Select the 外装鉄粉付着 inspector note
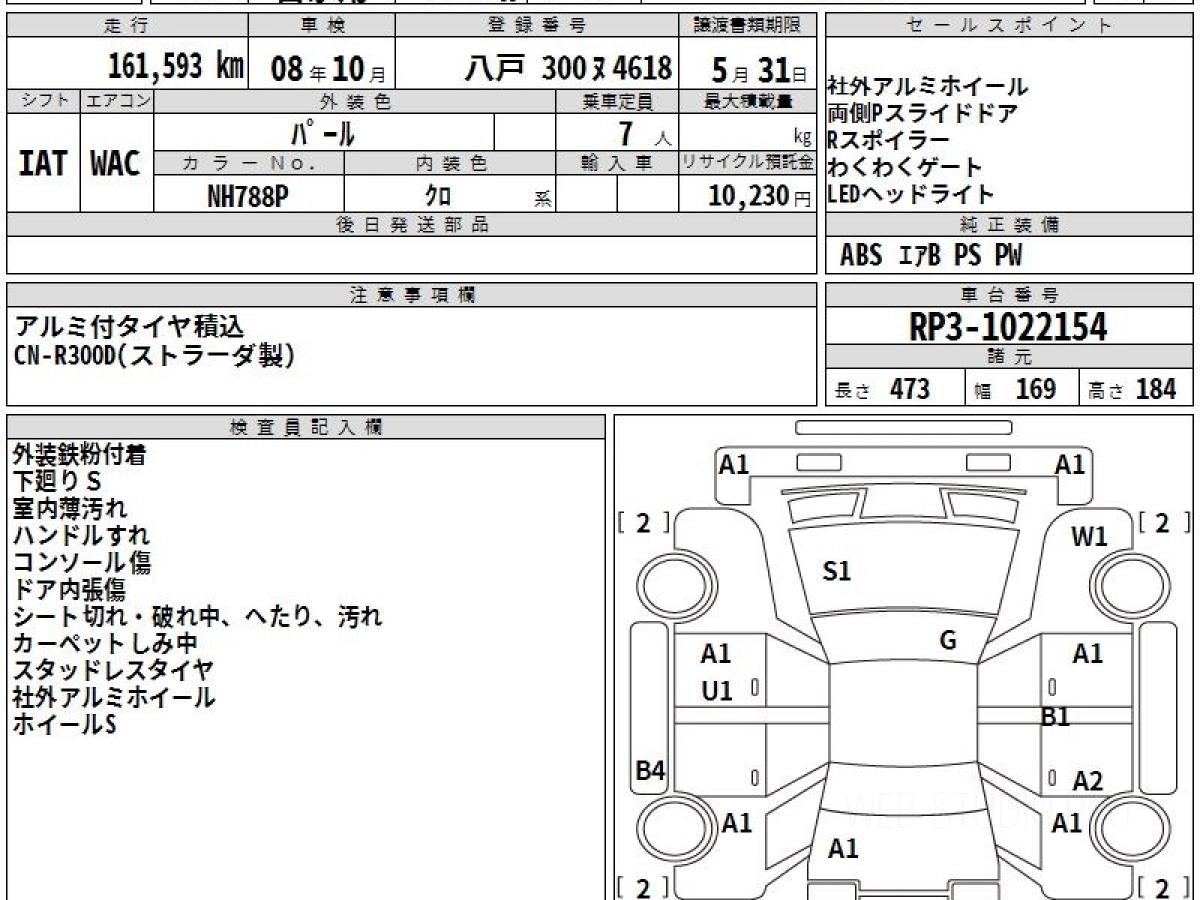1200x900 pixels. tap(80, 455)
